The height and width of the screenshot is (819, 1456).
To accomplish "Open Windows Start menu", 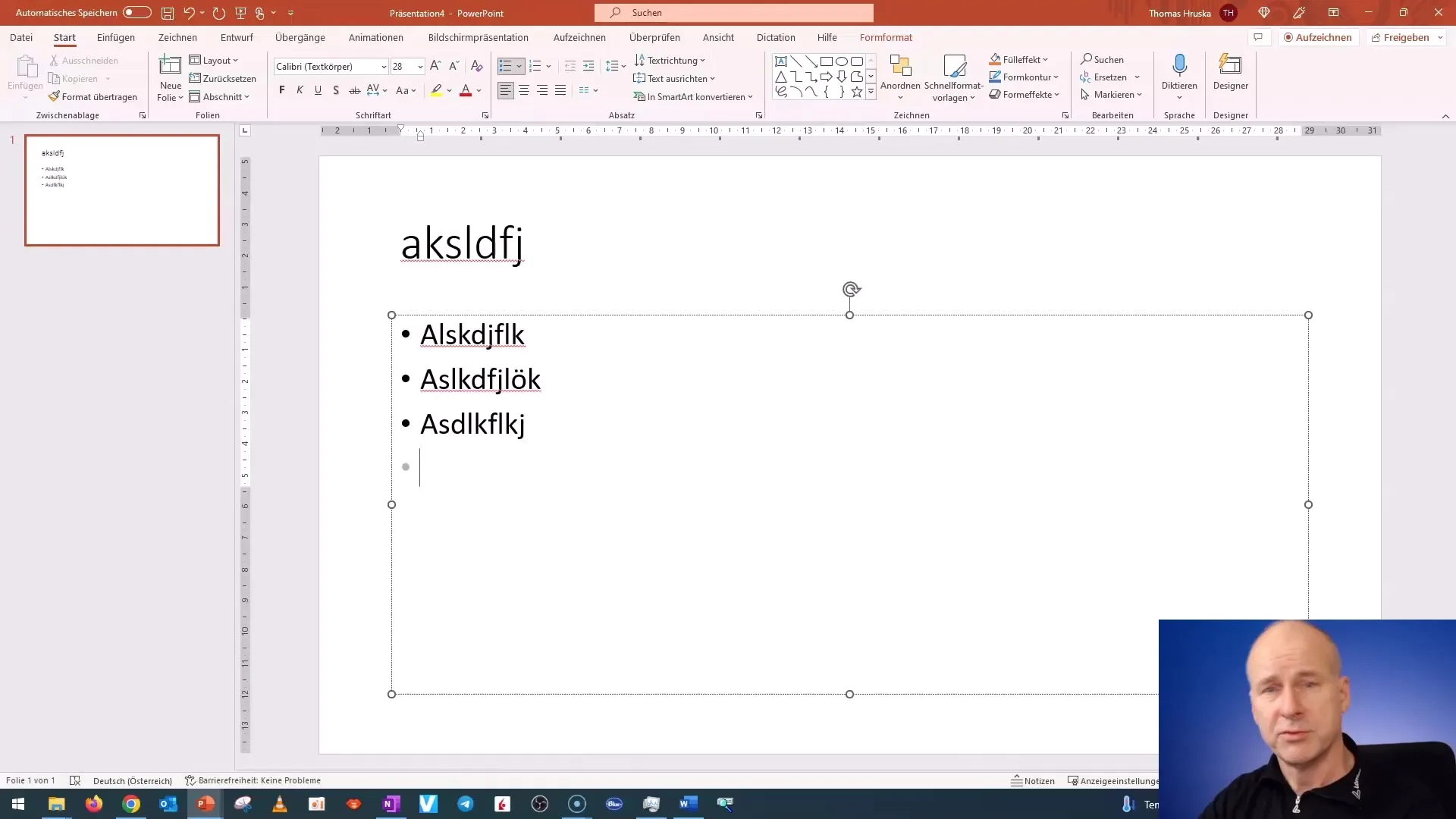I will (x=18, y=804).
